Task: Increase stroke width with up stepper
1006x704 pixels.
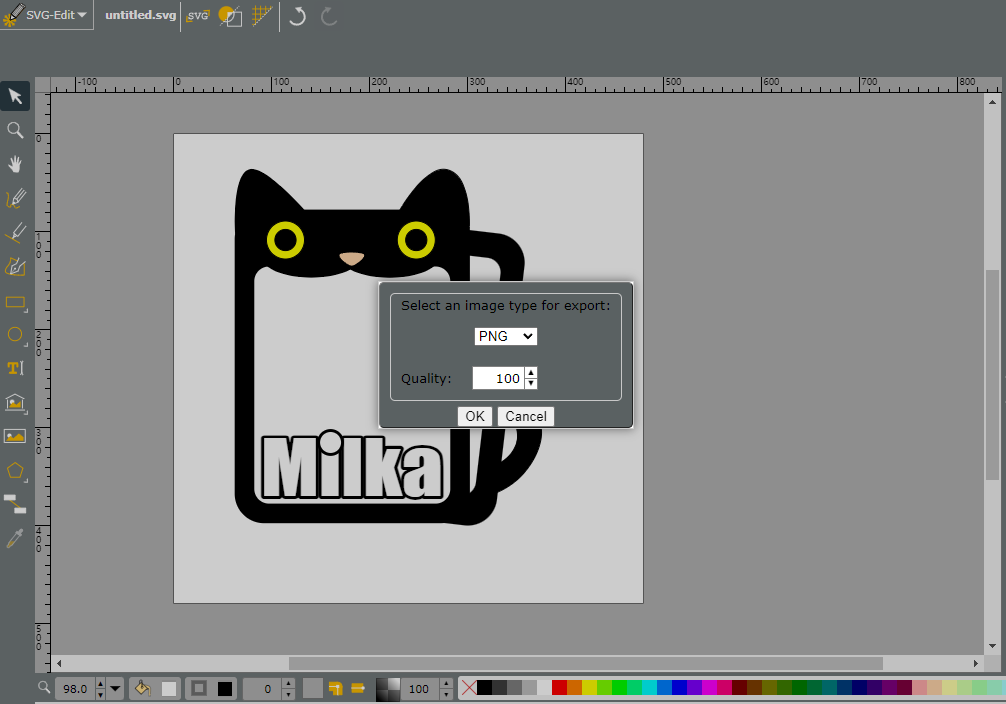Action: pyautogui.click(x=288, y=683)
